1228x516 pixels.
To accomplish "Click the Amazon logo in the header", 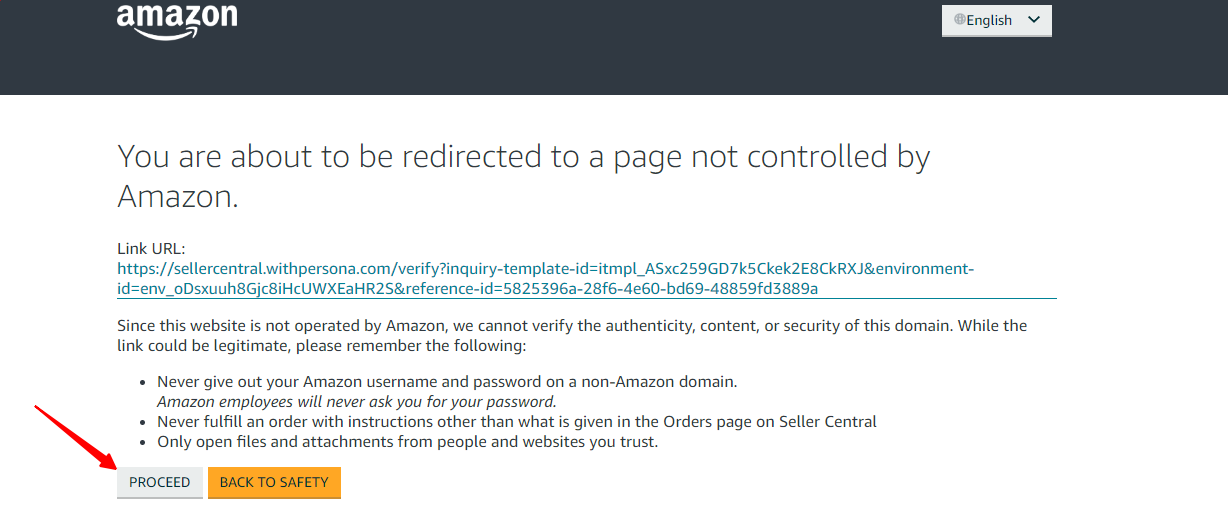I will coord(177,21).
